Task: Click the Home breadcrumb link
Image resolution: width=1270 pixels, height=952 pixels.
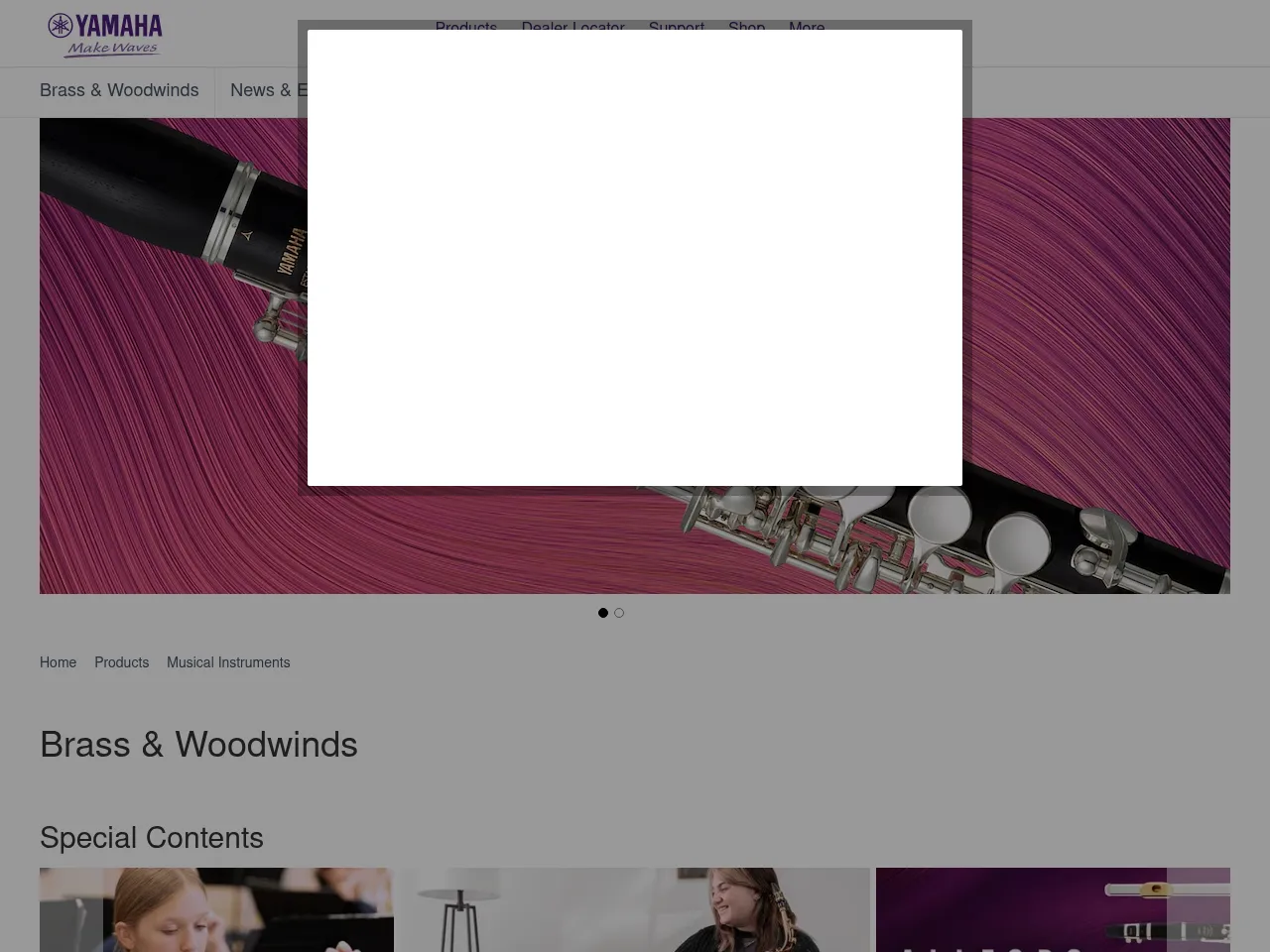Action: 58,662
